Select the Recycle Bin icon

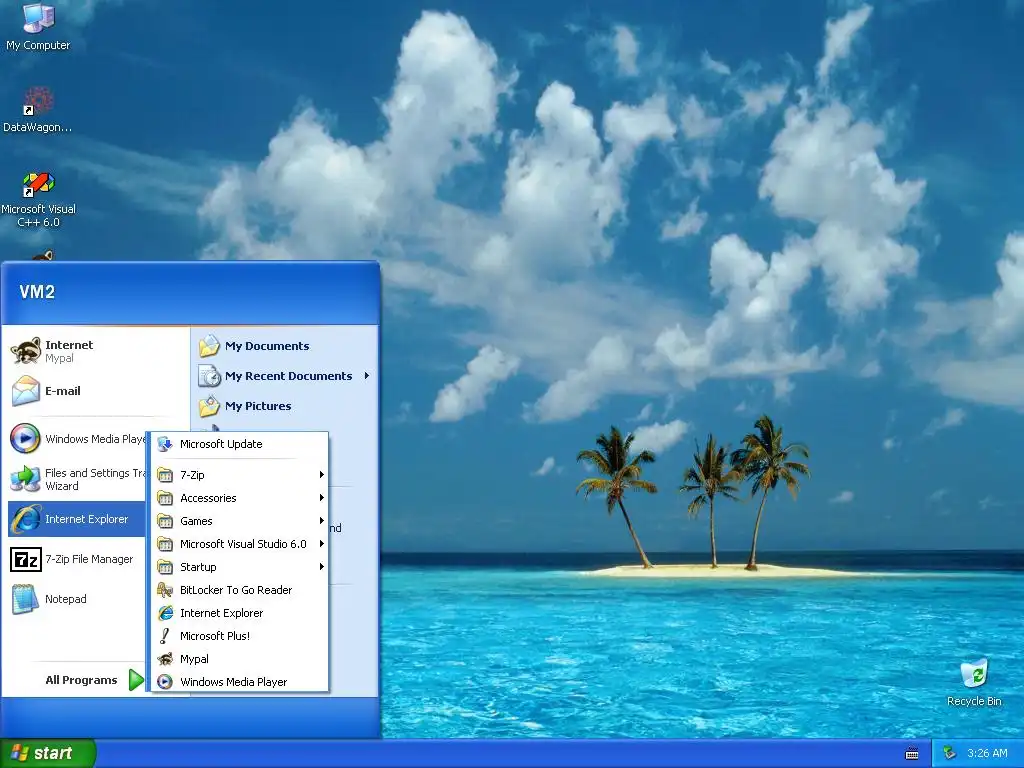[974, 682]
